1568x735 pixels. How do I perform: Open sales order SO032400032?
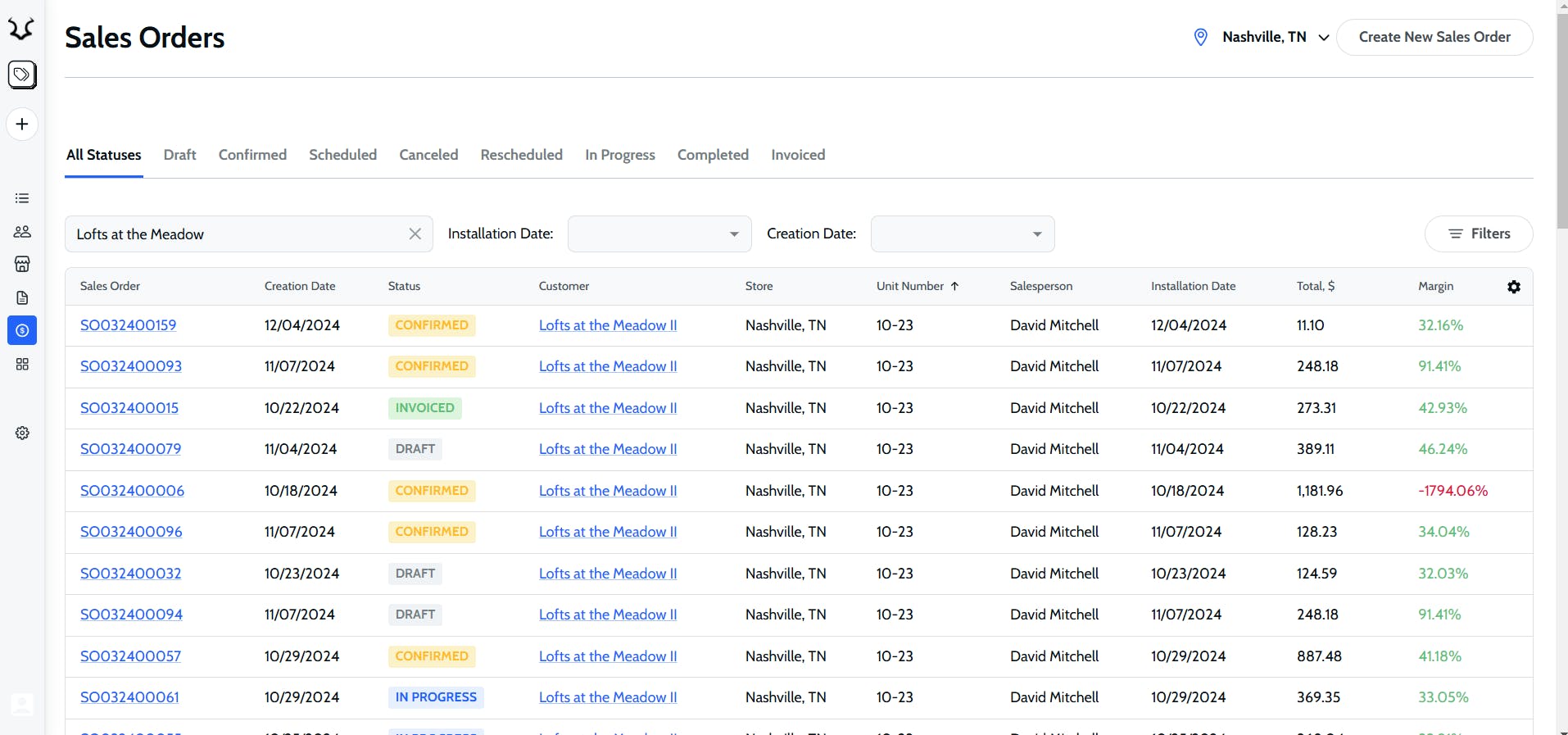tap(131, 574)
